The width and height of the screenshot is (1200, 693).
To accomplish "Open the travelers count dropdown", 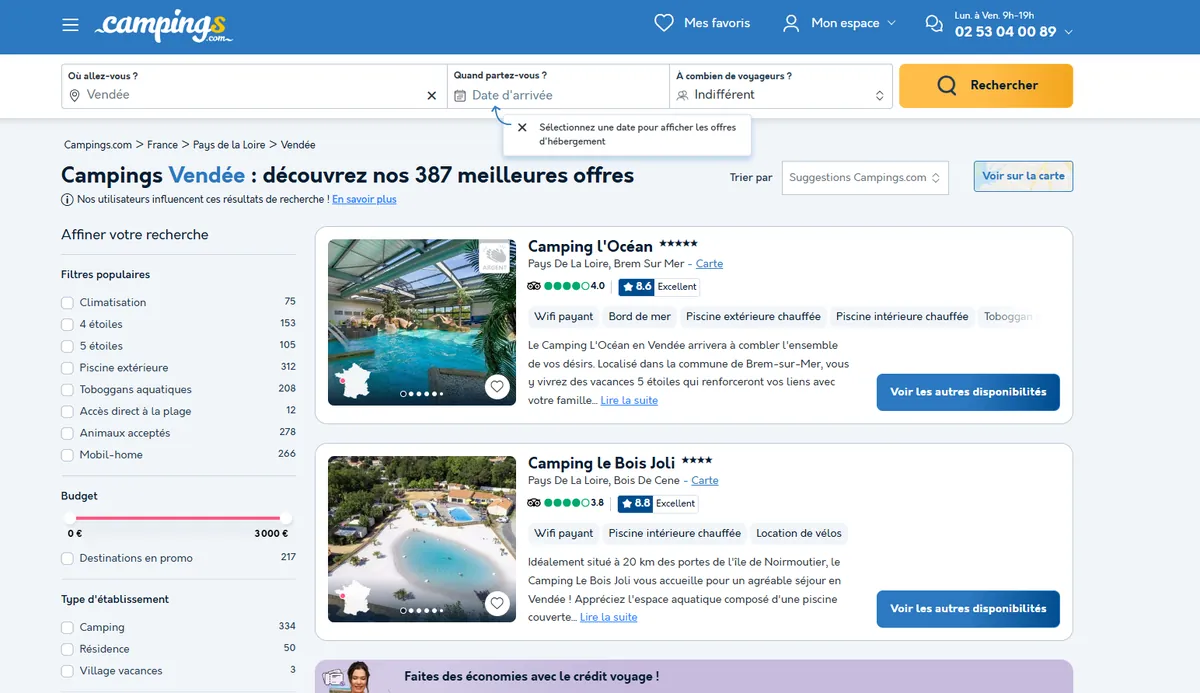I will pos(781,86).
